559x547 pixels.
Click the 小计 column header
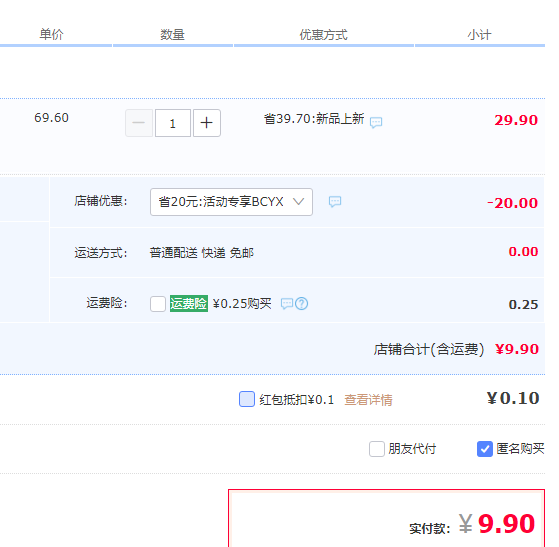click(479, 35)
